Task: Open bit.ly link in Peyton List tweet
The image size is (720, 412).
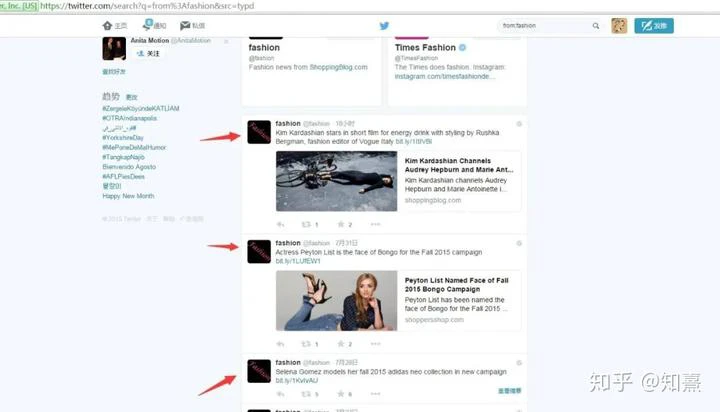Action: tap(298, 261)
